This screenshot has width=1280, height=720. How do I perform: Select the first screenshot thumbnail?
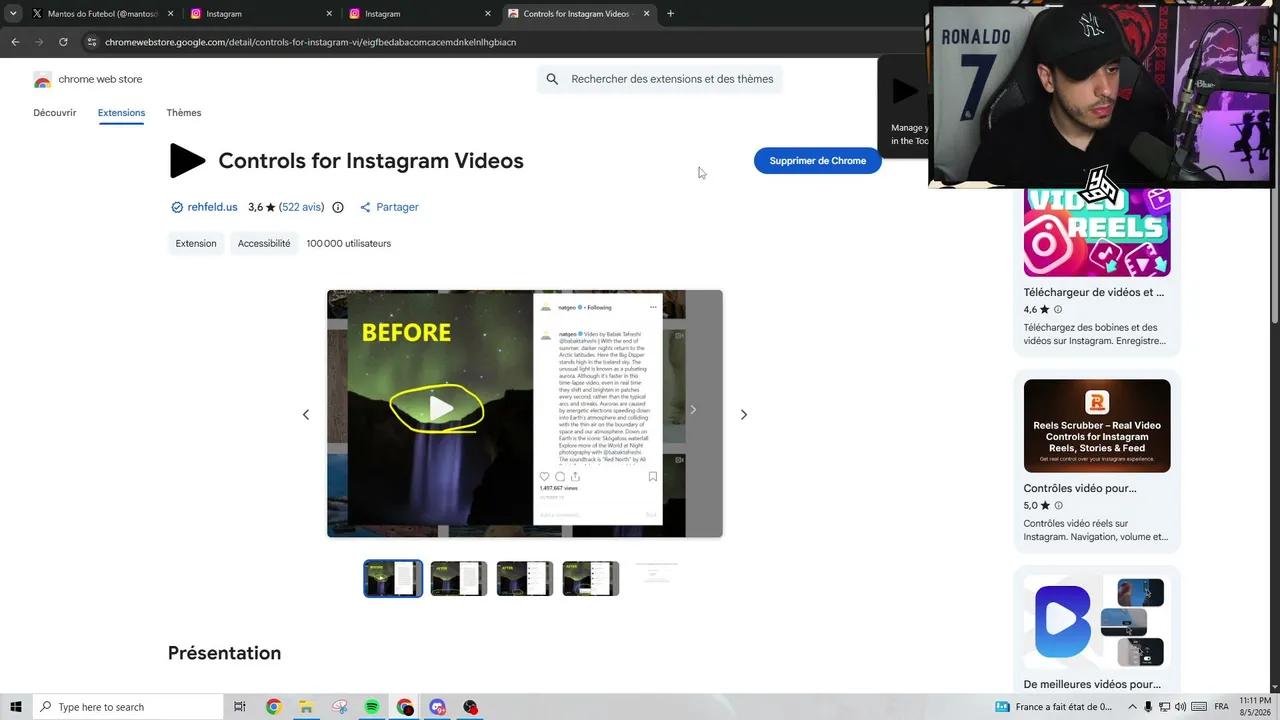[x=393, y=579]
